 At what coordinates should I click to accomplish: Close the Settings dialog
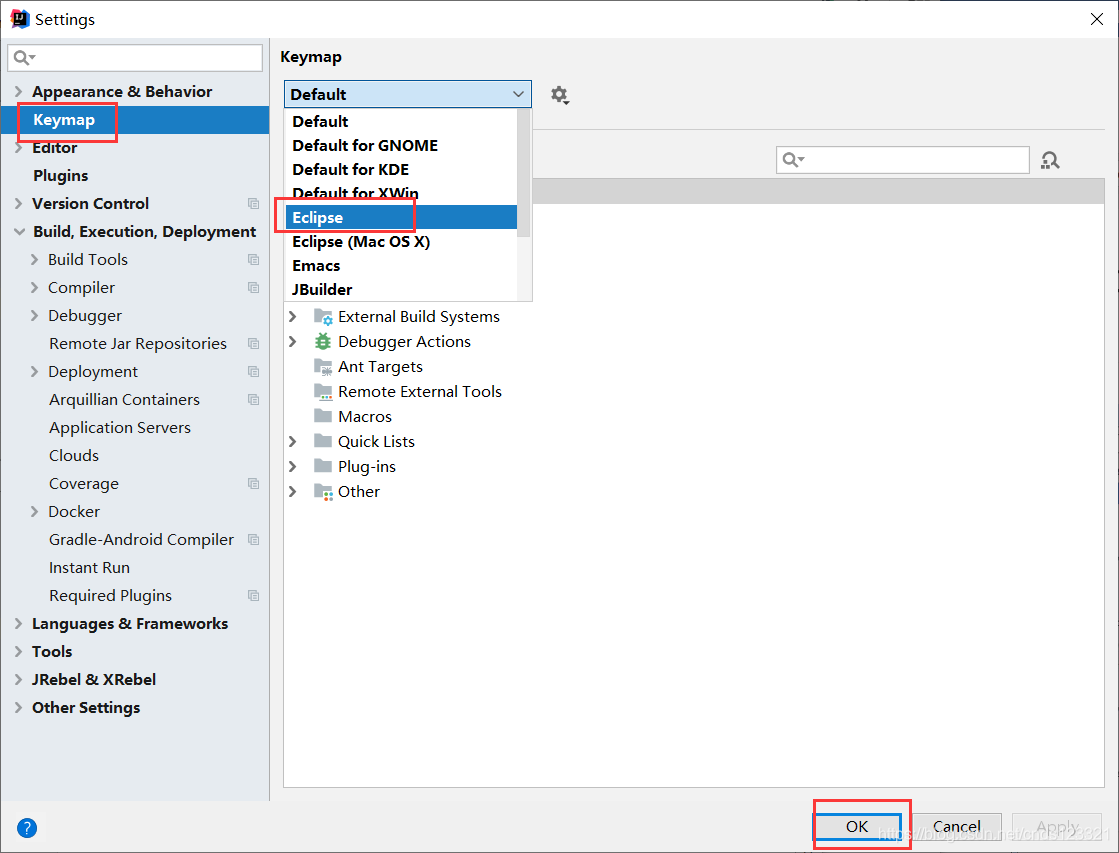click(x=1097, y=19)
